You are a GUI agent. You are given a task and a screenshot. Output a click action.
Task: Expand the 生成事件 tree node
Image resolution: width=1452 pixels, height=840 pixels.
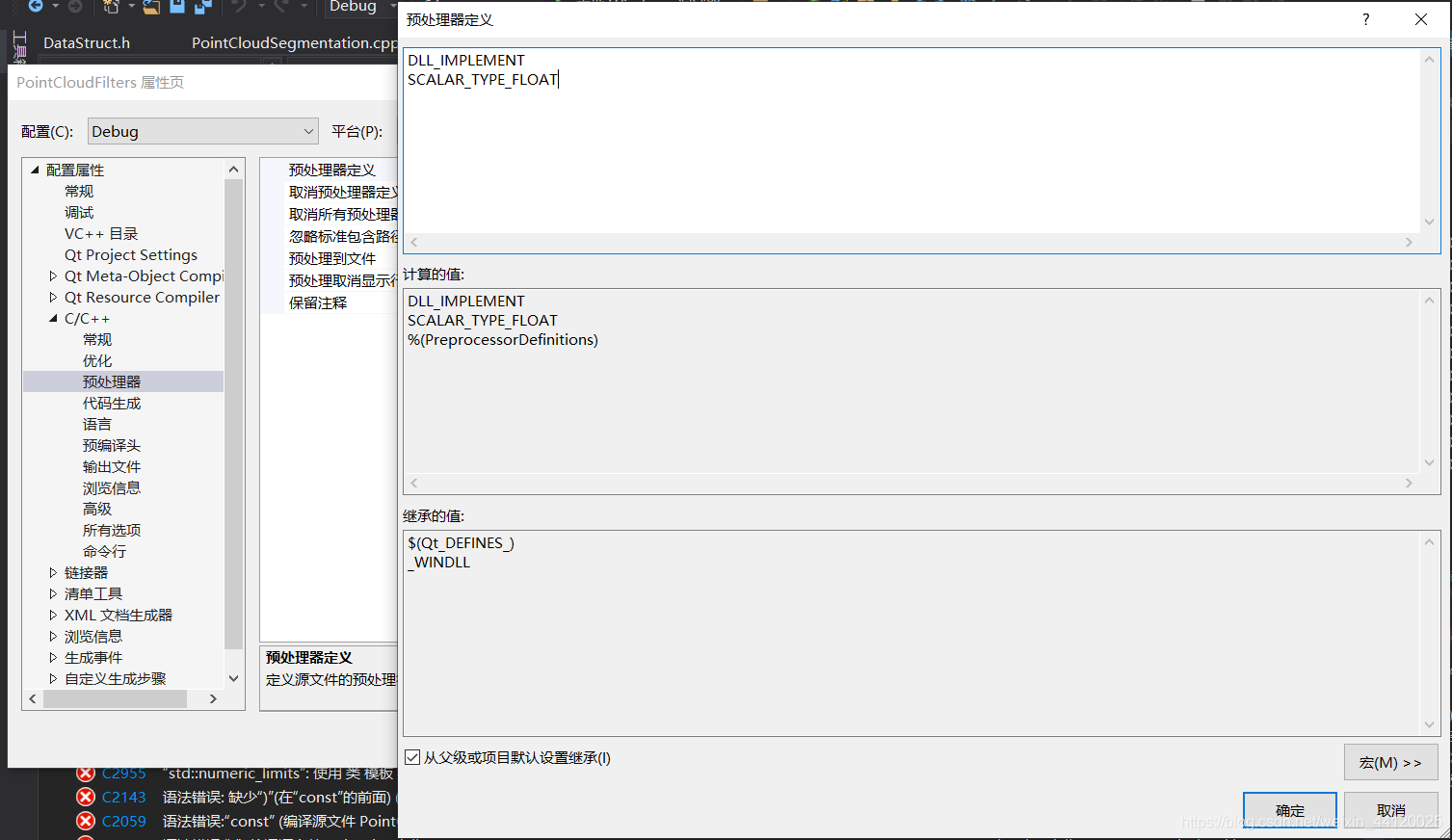[53, 657]
